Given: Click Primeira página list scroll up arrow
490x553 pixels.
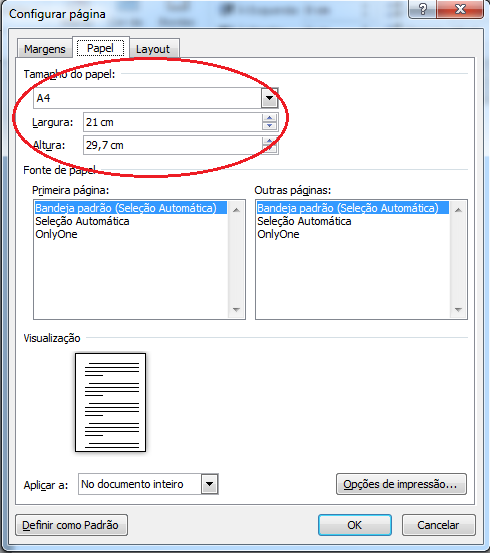Looking at the screenshot, I should pyautogui.click(x=236, y=210).
